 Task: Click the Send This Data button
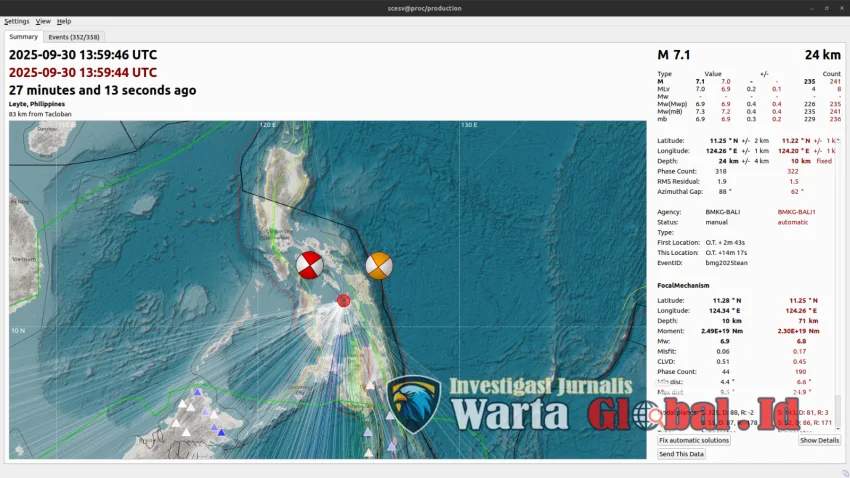point(681,454)
